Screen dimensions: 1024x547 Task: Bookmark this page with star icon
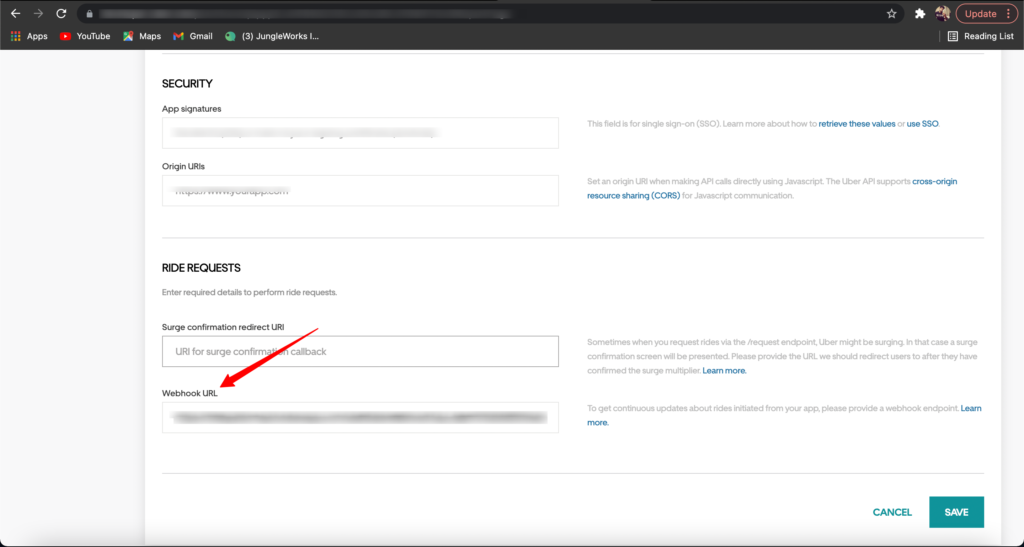click(x=891, y=14)
